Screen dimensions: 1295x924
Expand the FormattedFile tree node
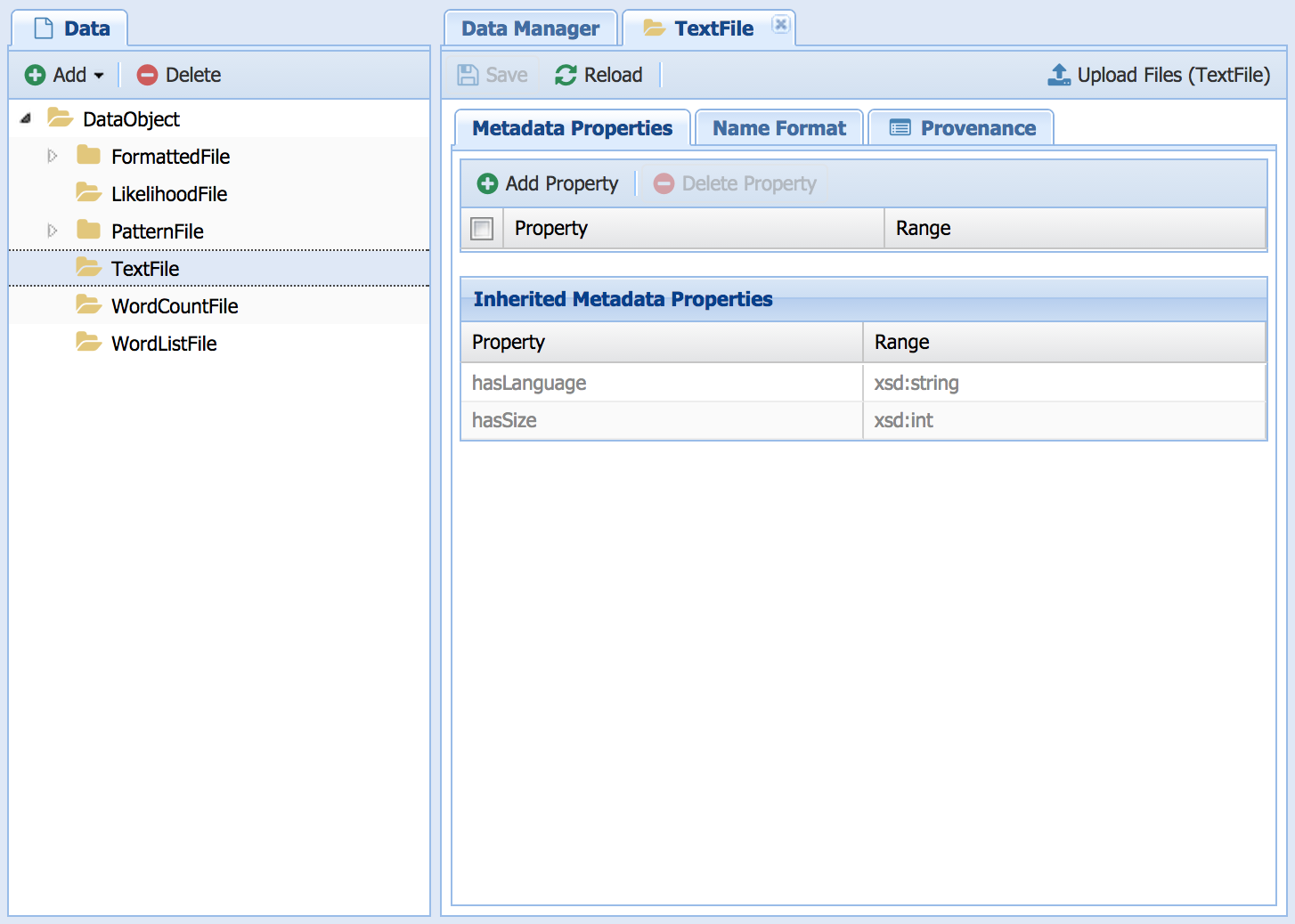tap(53, 157)
